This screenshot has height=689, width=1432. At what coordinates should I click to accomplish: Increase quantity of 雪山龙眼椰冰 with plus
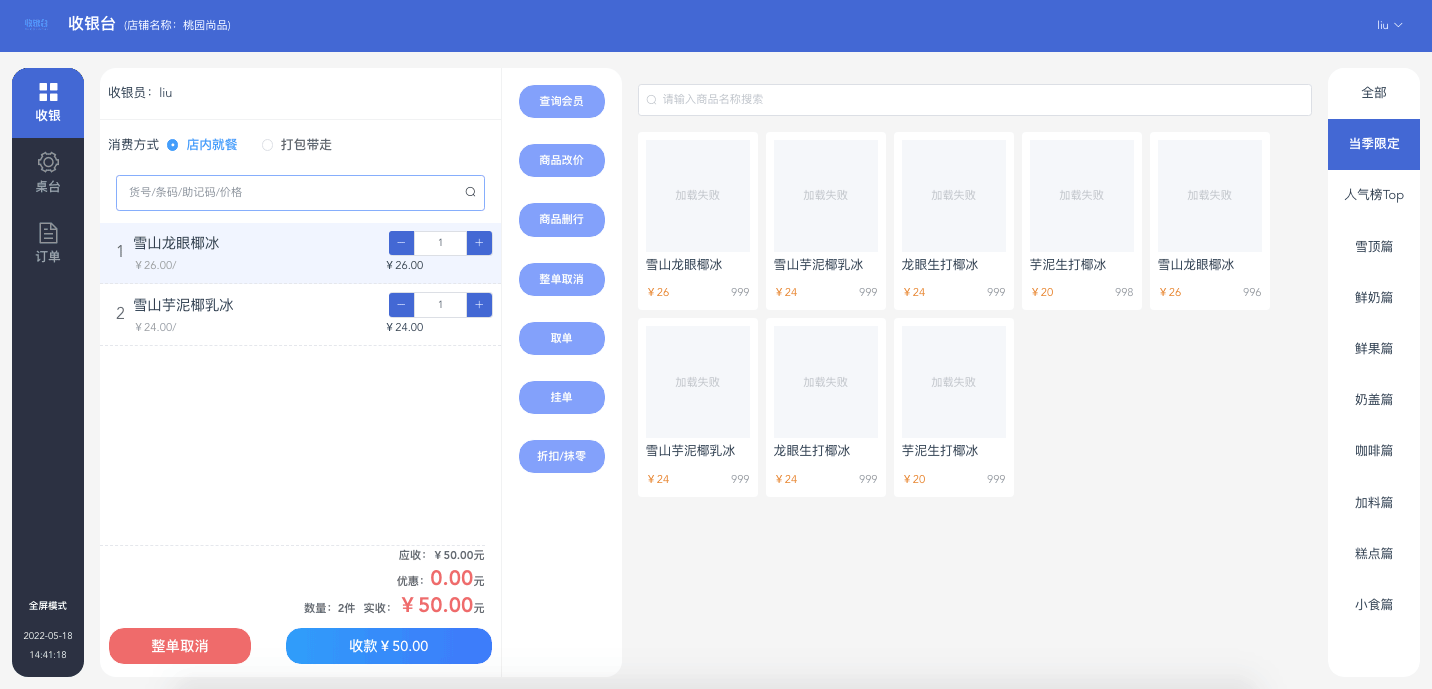click(479, 243)
